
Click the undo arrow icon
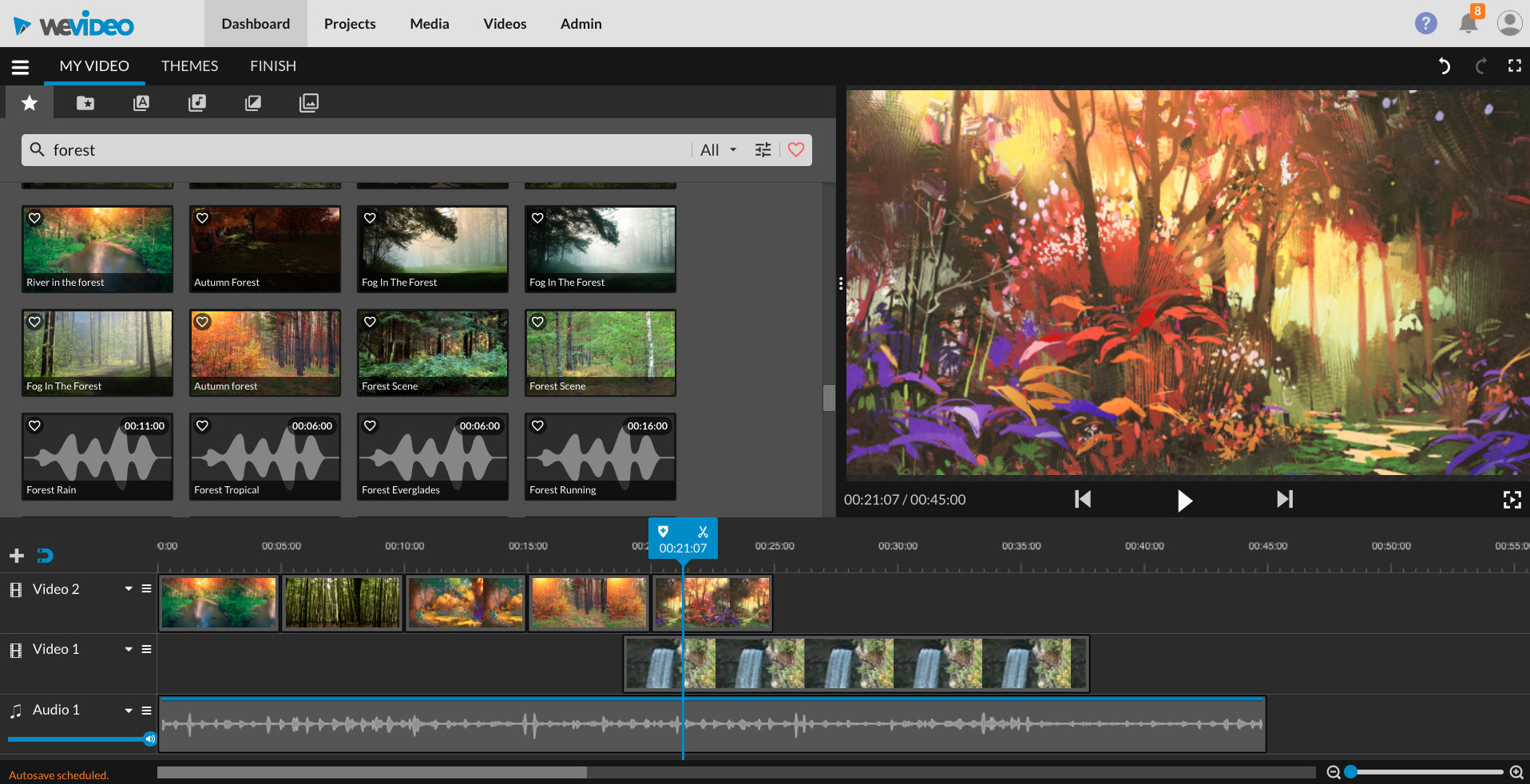1444,66
